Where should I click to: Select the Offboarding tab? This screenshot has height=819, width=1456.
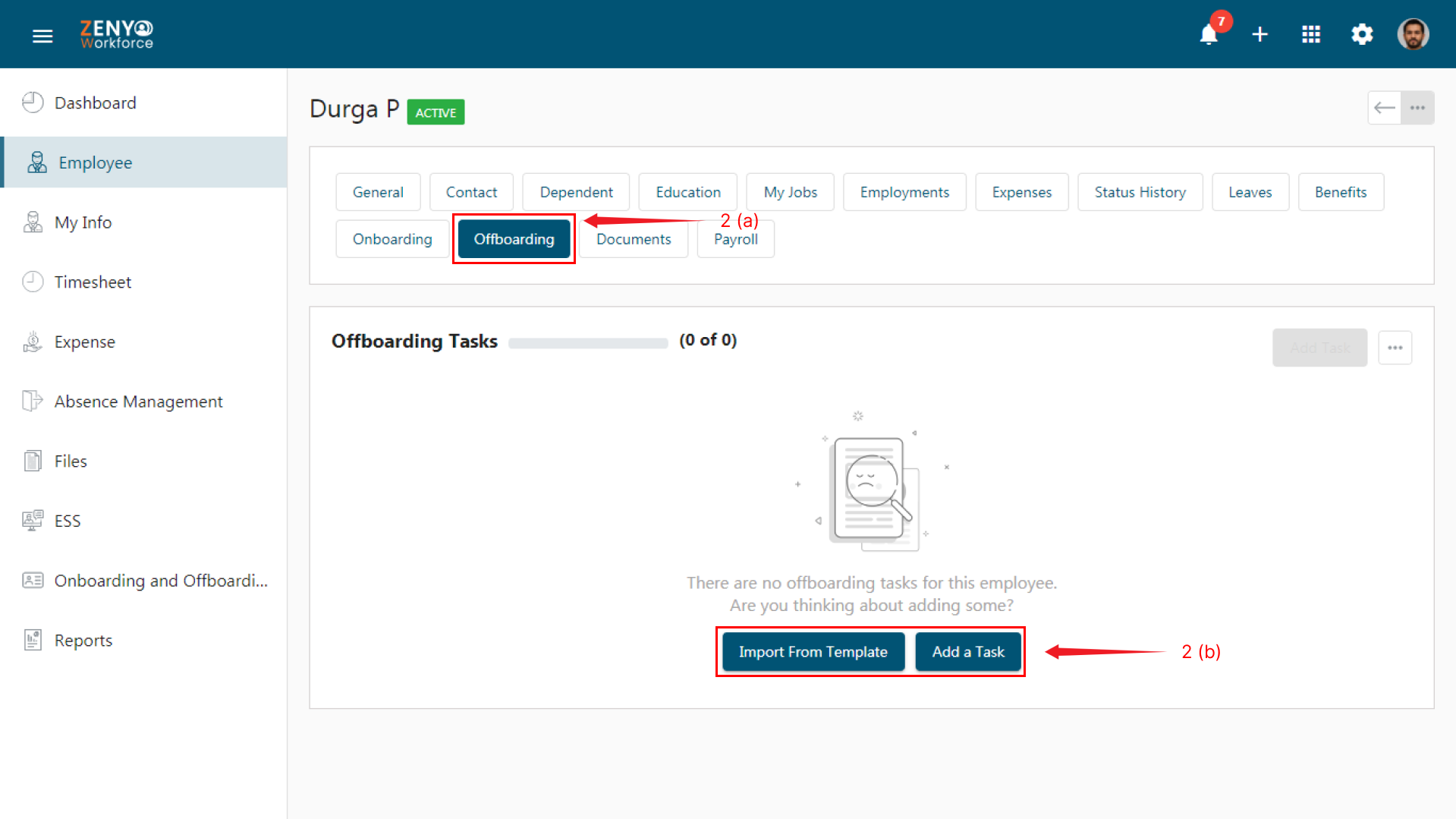[x=514, y=239]
